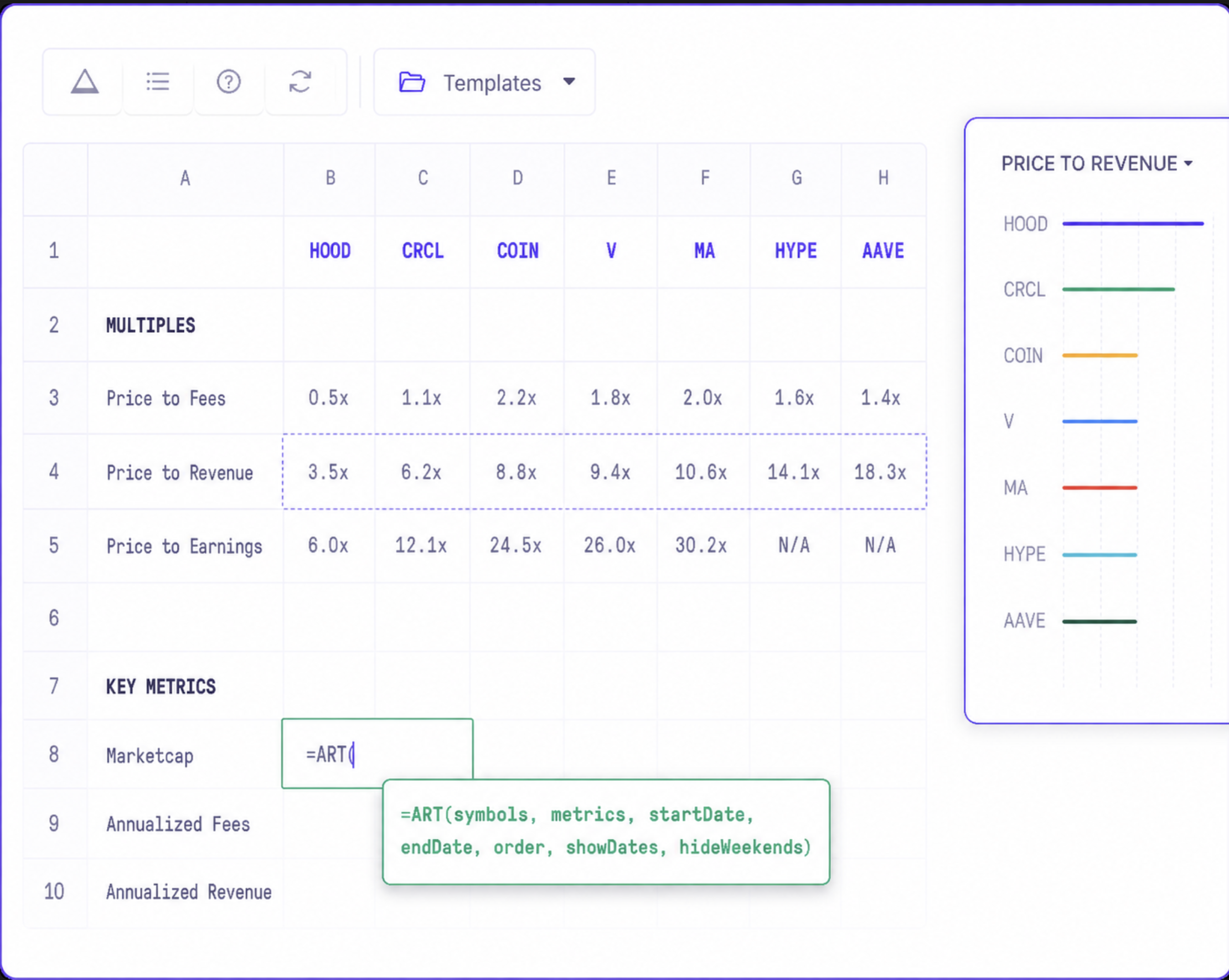The height and width of the screenshot is (980, 1229).
Task: Select the MULTIPLES heading cell
Action: click(x=185, y=325)
